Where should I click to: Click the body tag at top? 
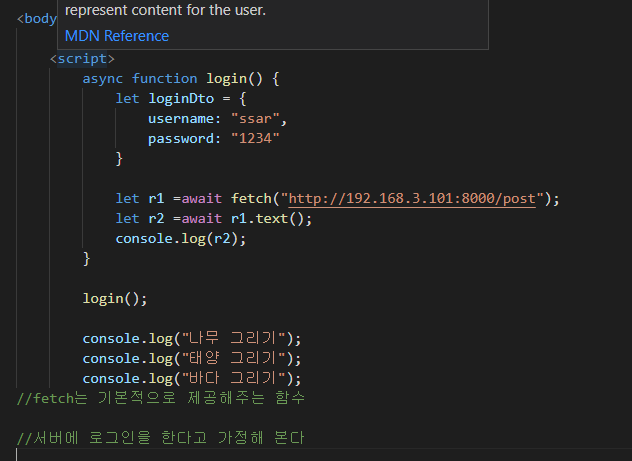(x=37, y=19)
